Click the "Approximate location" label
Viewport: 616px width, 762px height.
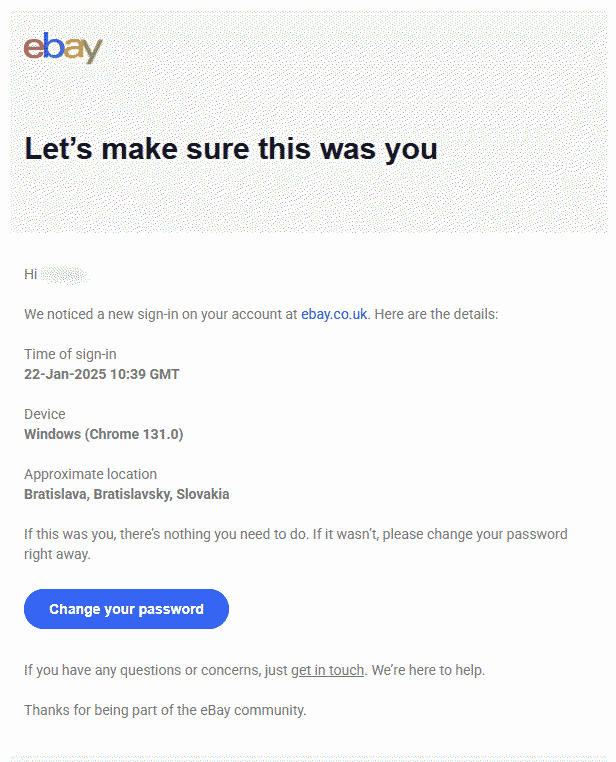pos(90,474)
